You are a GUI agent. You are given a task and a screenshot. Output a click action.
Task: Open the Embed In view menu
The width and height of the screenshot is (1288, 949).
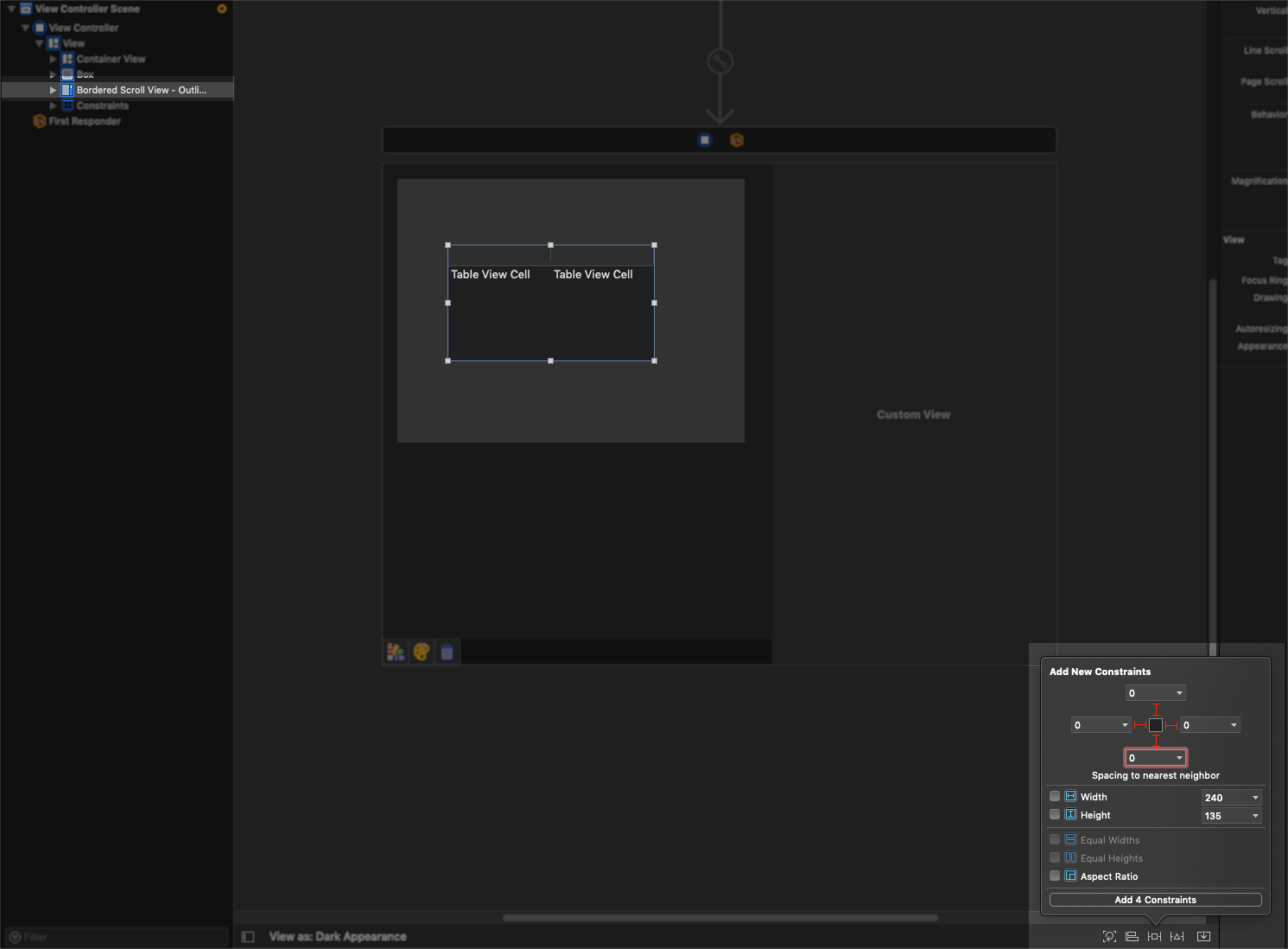pyautogui.click(x=1203, y=936)
